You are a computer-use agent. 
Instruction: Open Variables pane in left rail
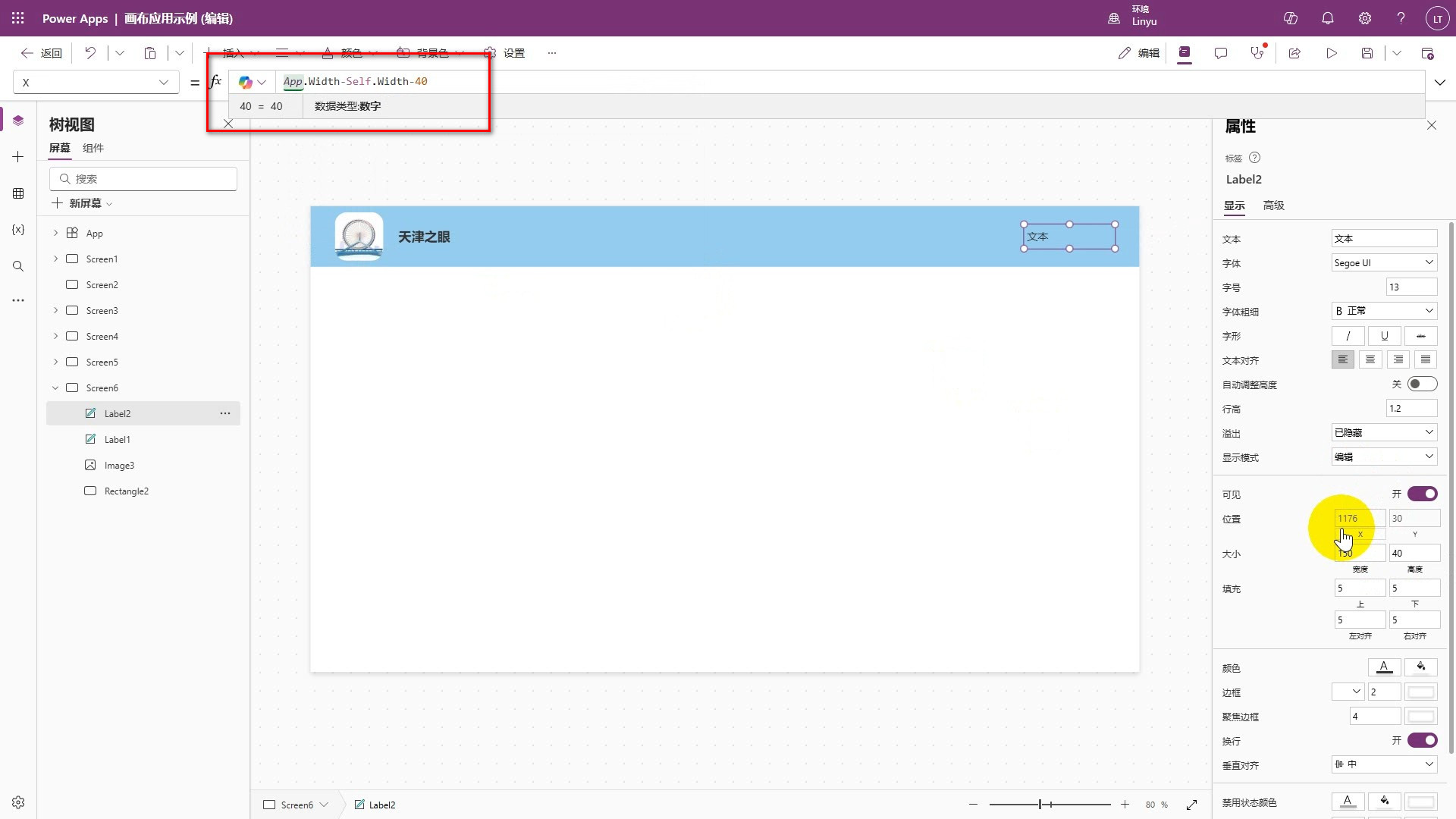coord(18,230)
